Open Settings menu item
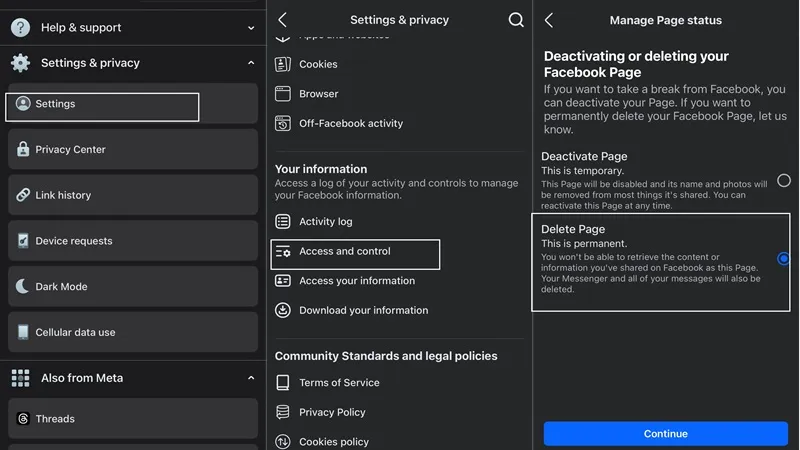The height and width of the screenshot is (450, 800). coord(133,104)
